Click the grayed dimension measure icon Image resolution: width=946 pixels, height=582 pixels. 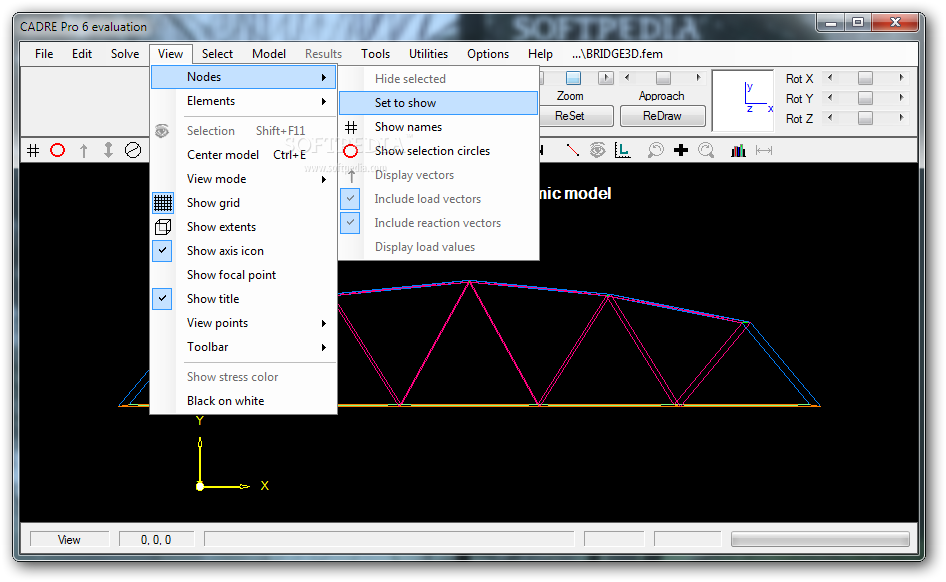(764, 150)
